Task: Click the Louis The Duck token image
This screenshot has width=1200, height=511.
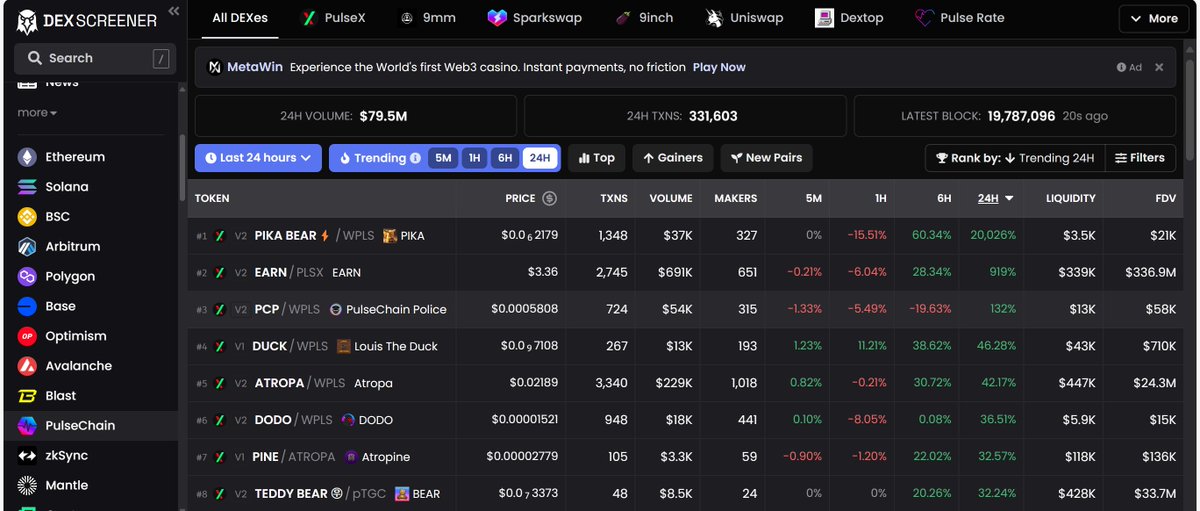Action: coord(344,346)
